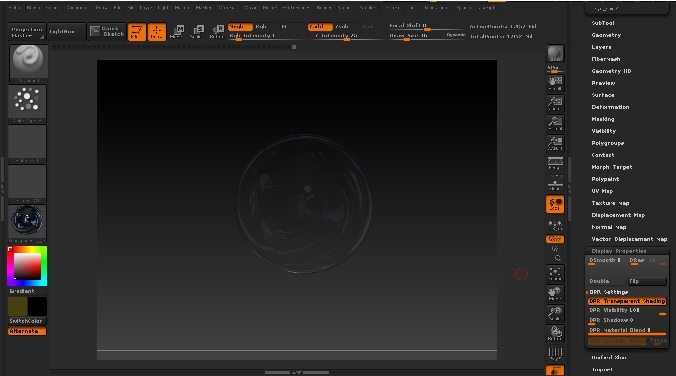Toggle the Mrgb button

[x=240, y=27]
